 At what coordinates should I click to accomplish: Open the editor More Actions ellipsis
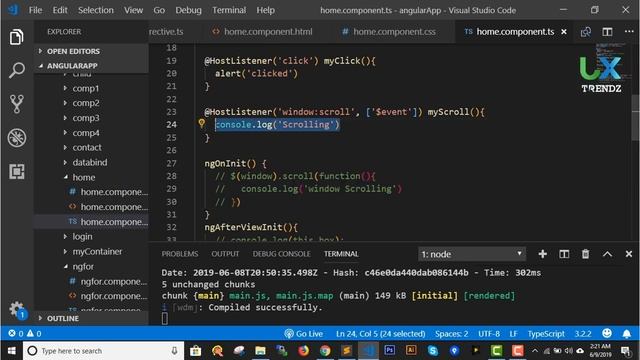pos(629,31)
